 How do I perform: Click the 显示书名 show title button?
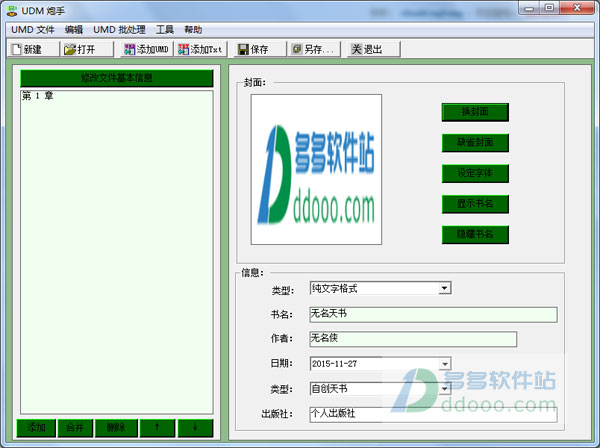click(475, 204)
